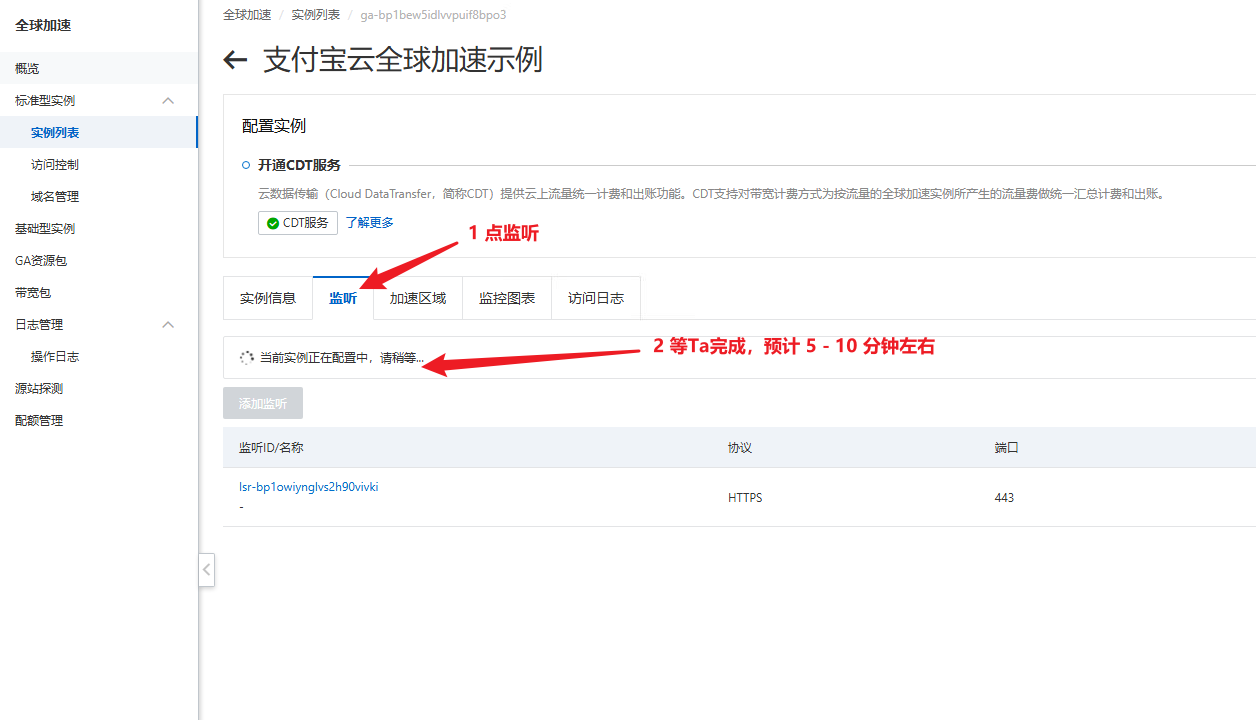Open 源站探测 in the sidebar
1256x720 pixels.
39,389
